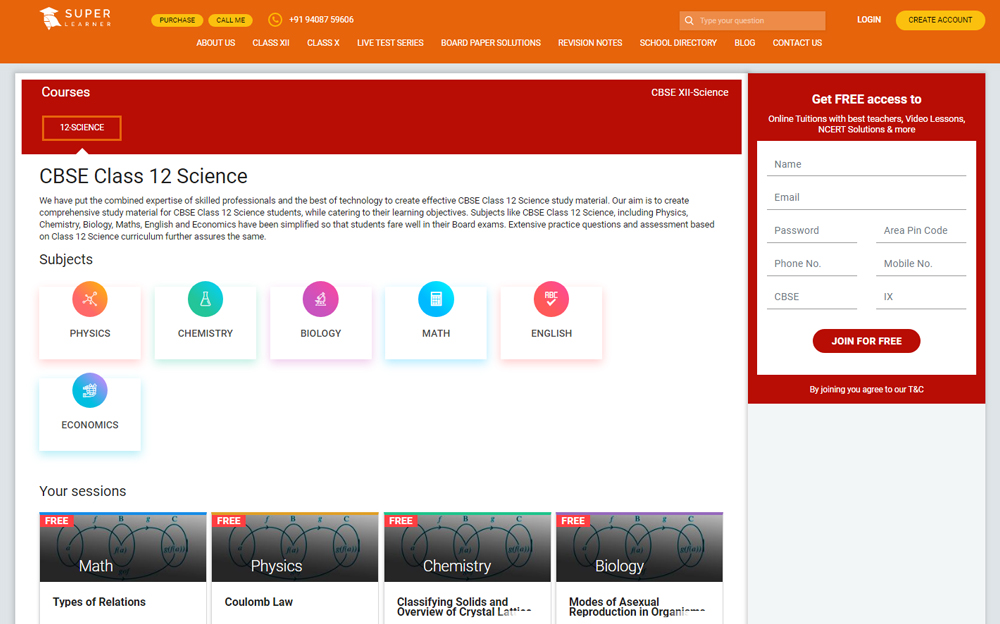Open the IX class dropdown
Viewport: 1000px width, 624px height.
pos(921,297)
